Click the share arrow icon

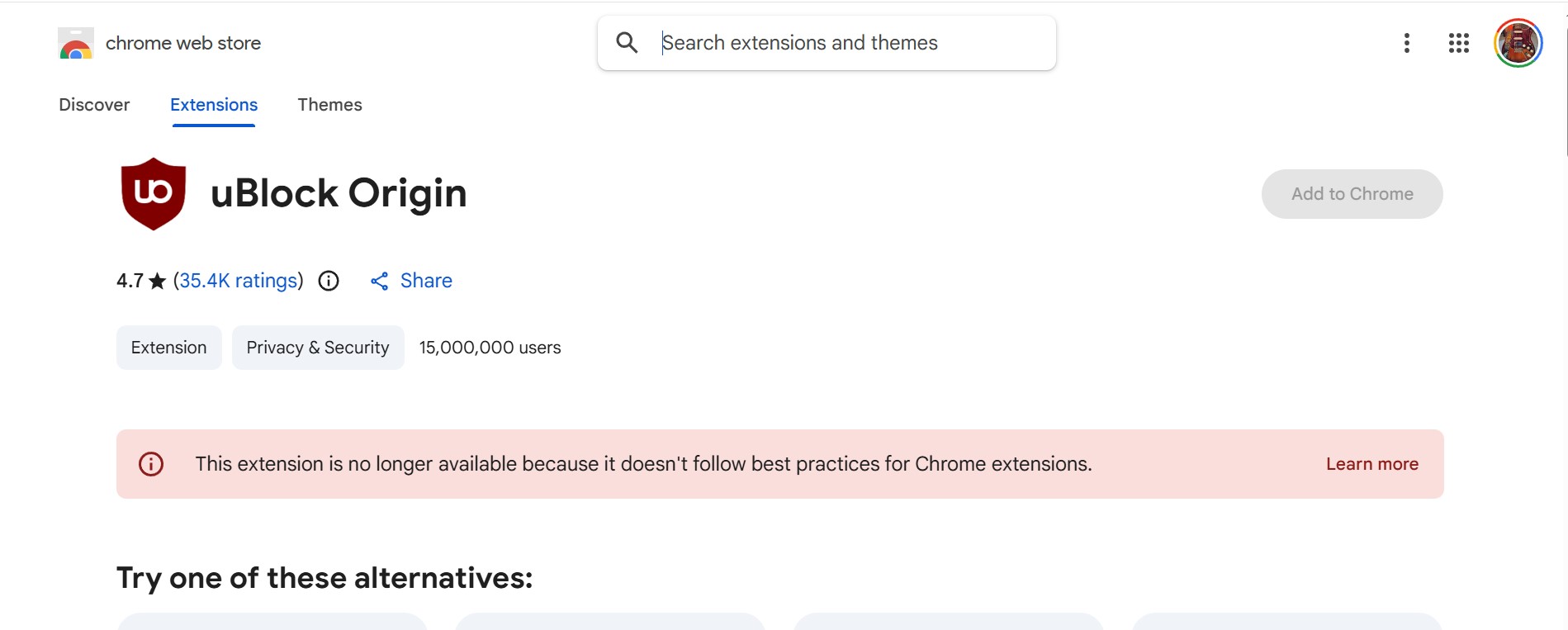point(379,282)
